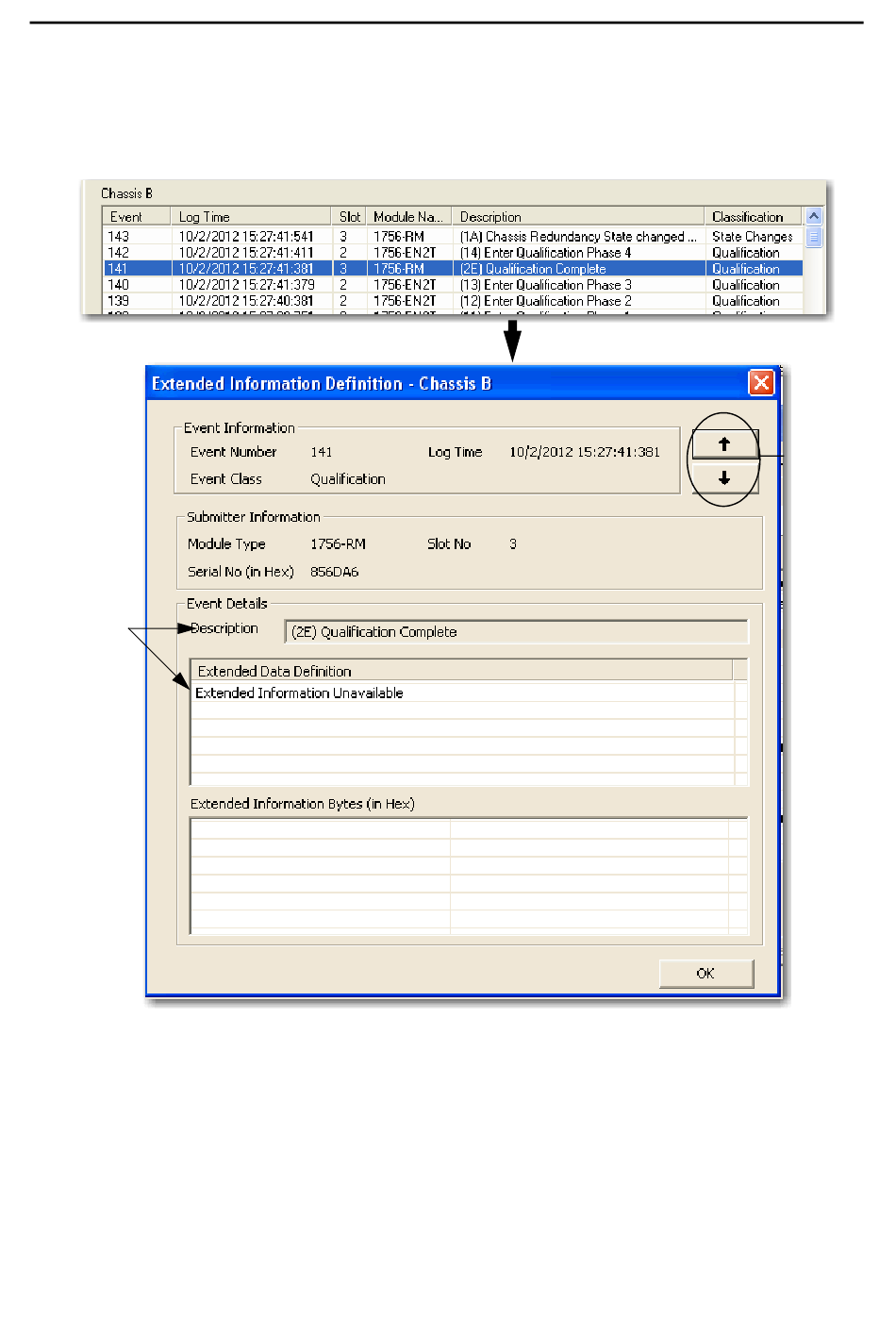Click 'State Changes' classification cell
The height and width of the screenshot is (1319, 896).
click(x=753, y=237)
